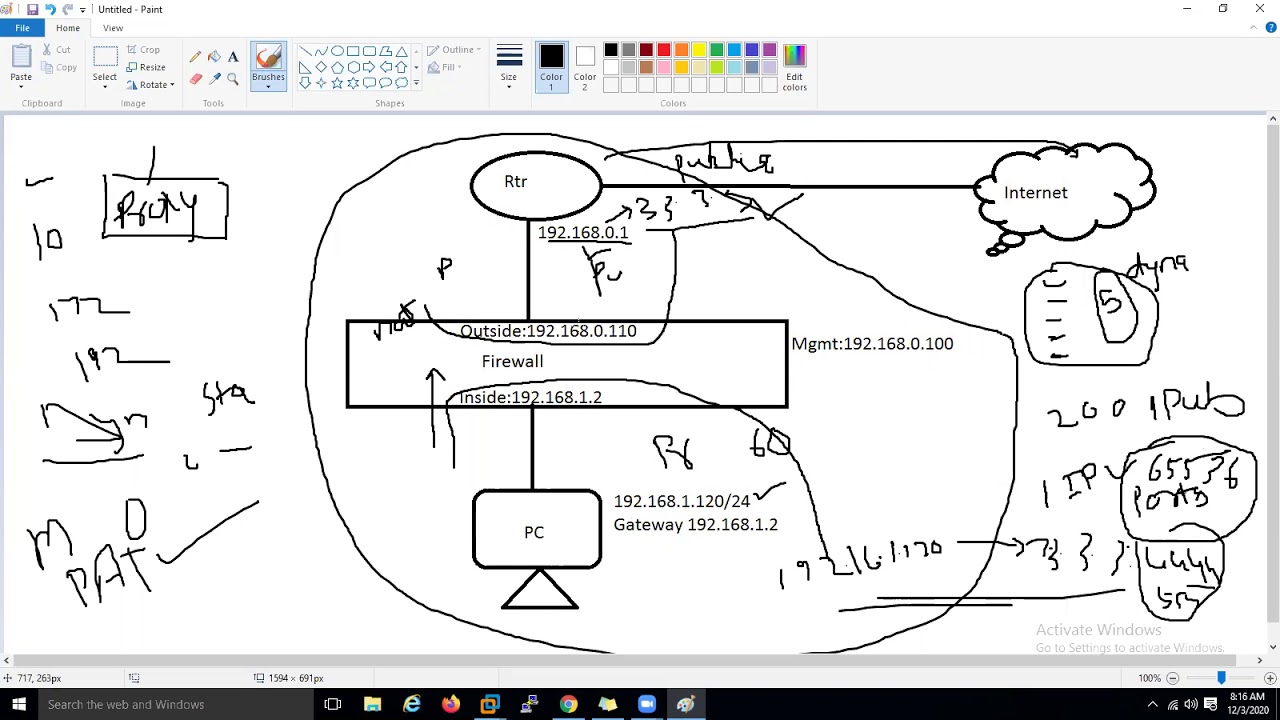Click the Redo arrow in title bar
The height and width of the screenshot is (720, 1280).
point(67,9)
